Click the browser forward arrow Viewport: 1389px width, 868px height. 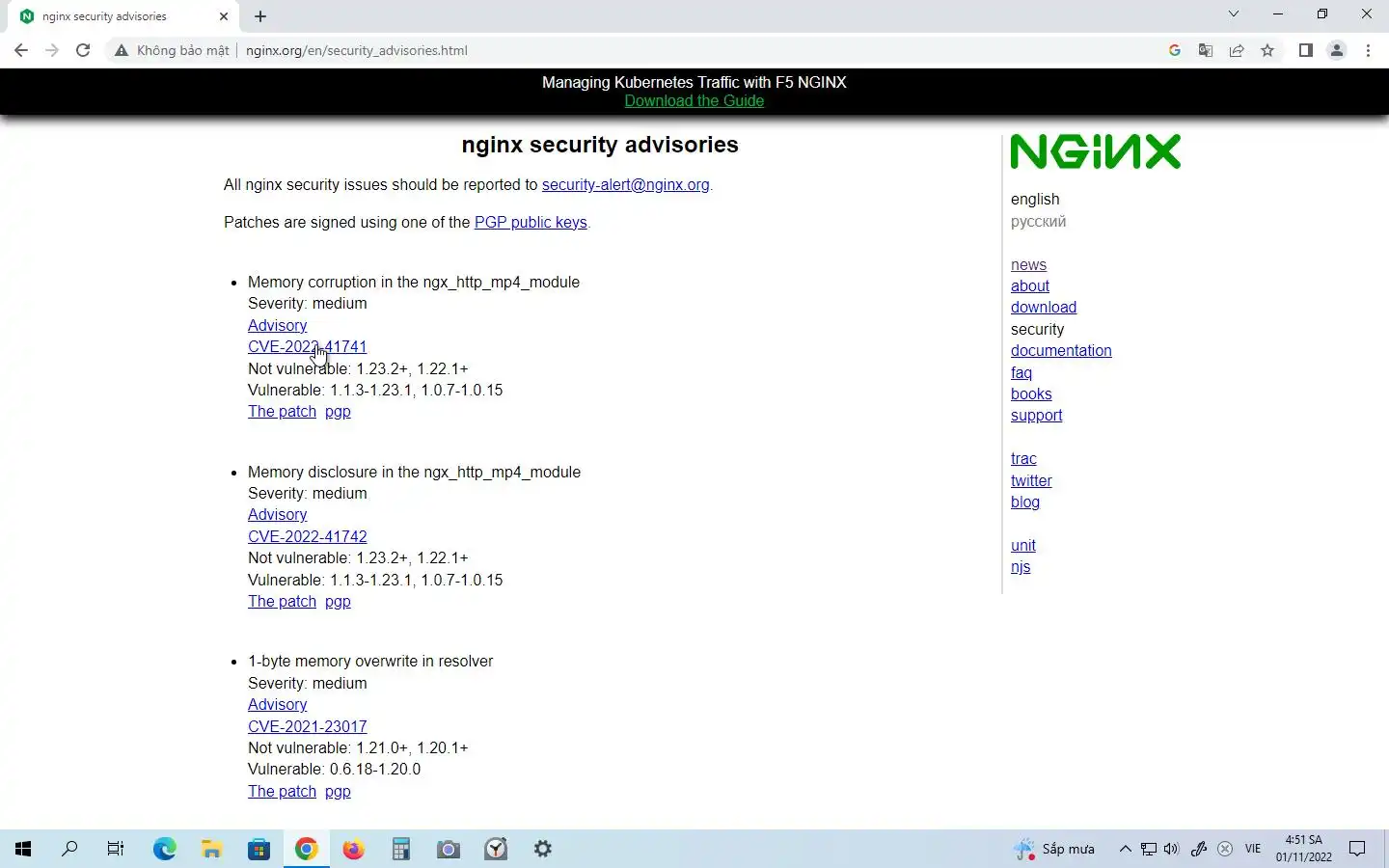coord(52,50)
